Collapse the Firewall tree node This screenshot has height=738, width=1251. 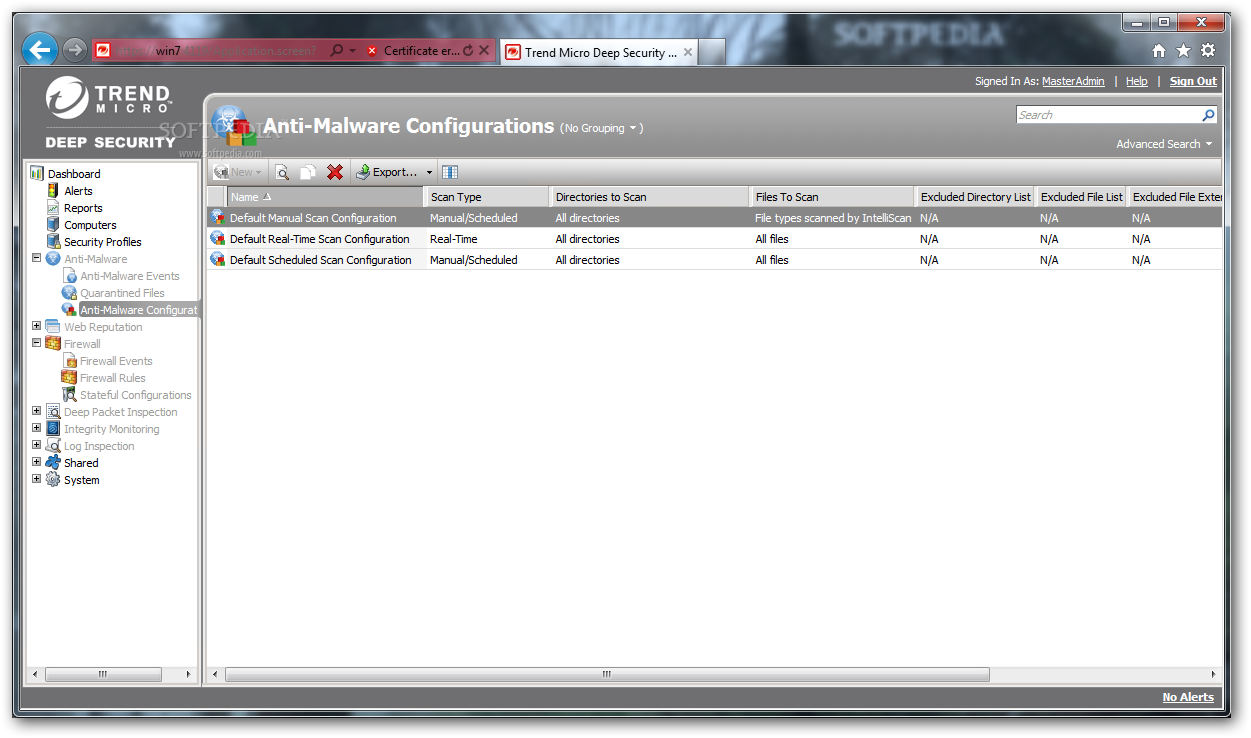tap(37, 342)
